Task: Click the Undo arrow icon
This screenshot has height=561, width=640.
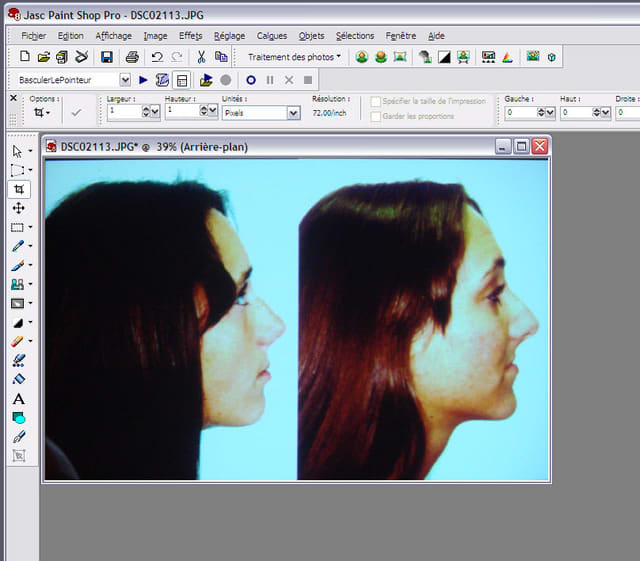Action: coord(157,57)
